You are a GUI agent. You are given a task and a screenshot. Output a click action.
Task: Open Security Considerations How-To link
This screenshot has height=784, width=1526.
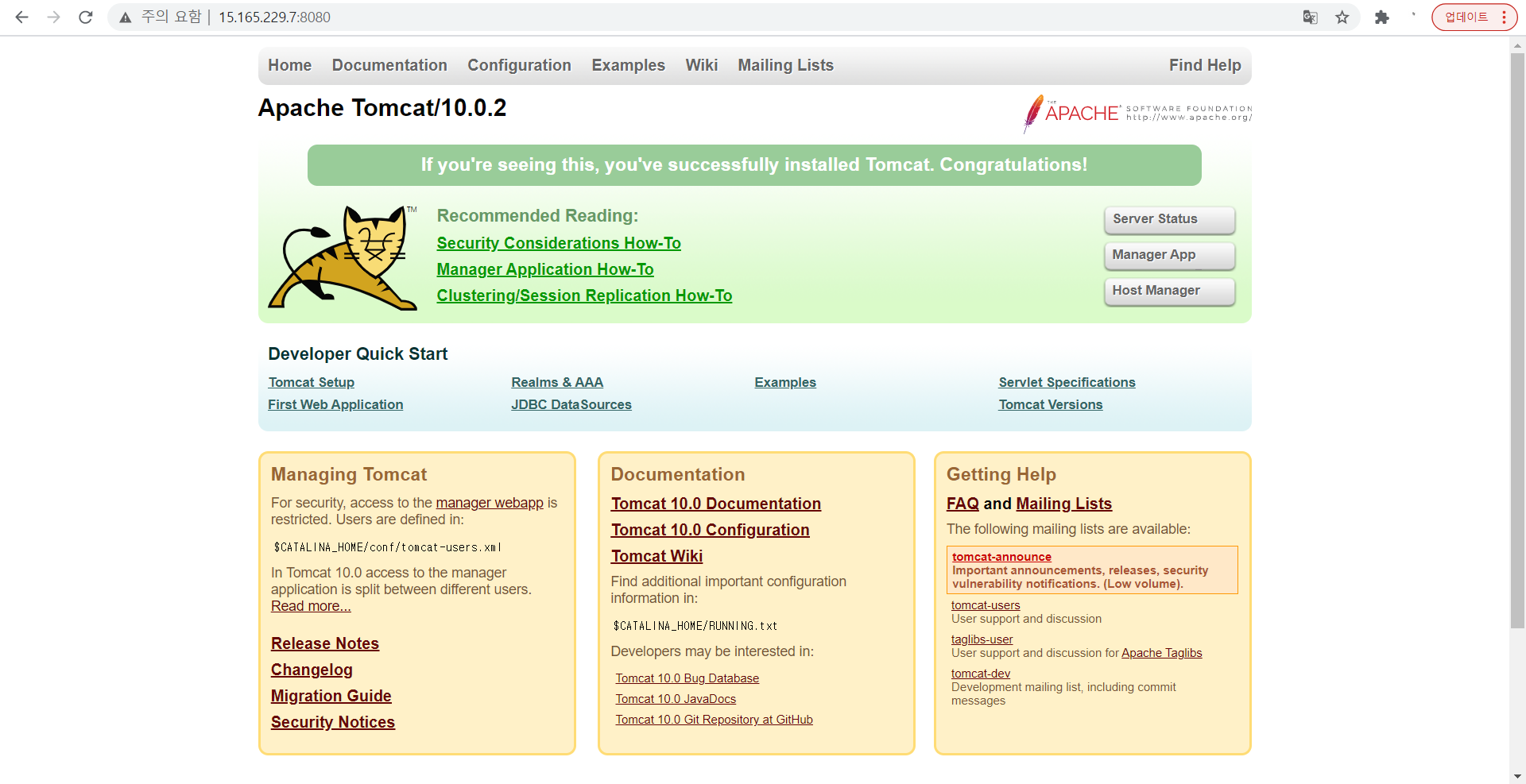[x=559, y=243]
